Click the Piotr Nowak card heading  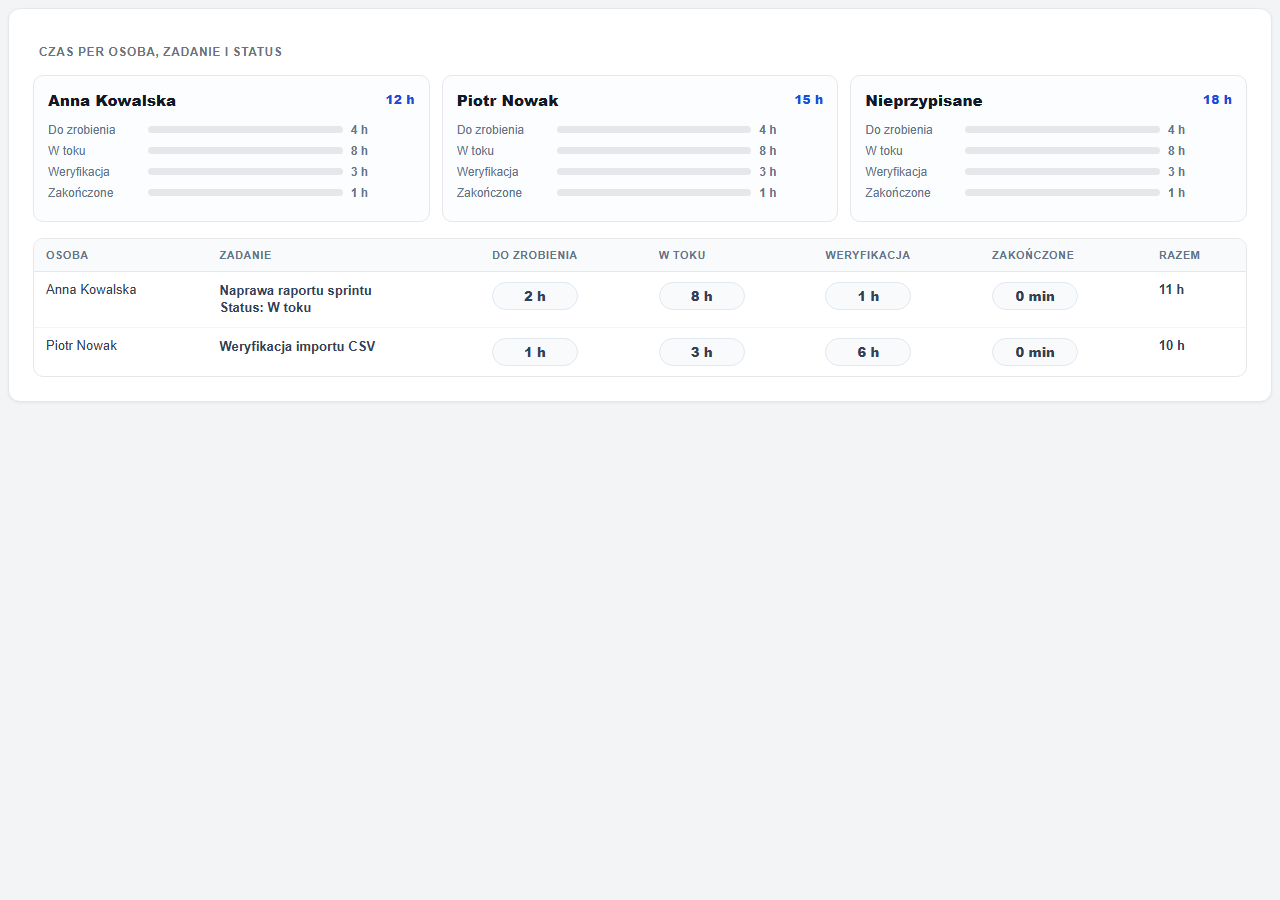507,101
